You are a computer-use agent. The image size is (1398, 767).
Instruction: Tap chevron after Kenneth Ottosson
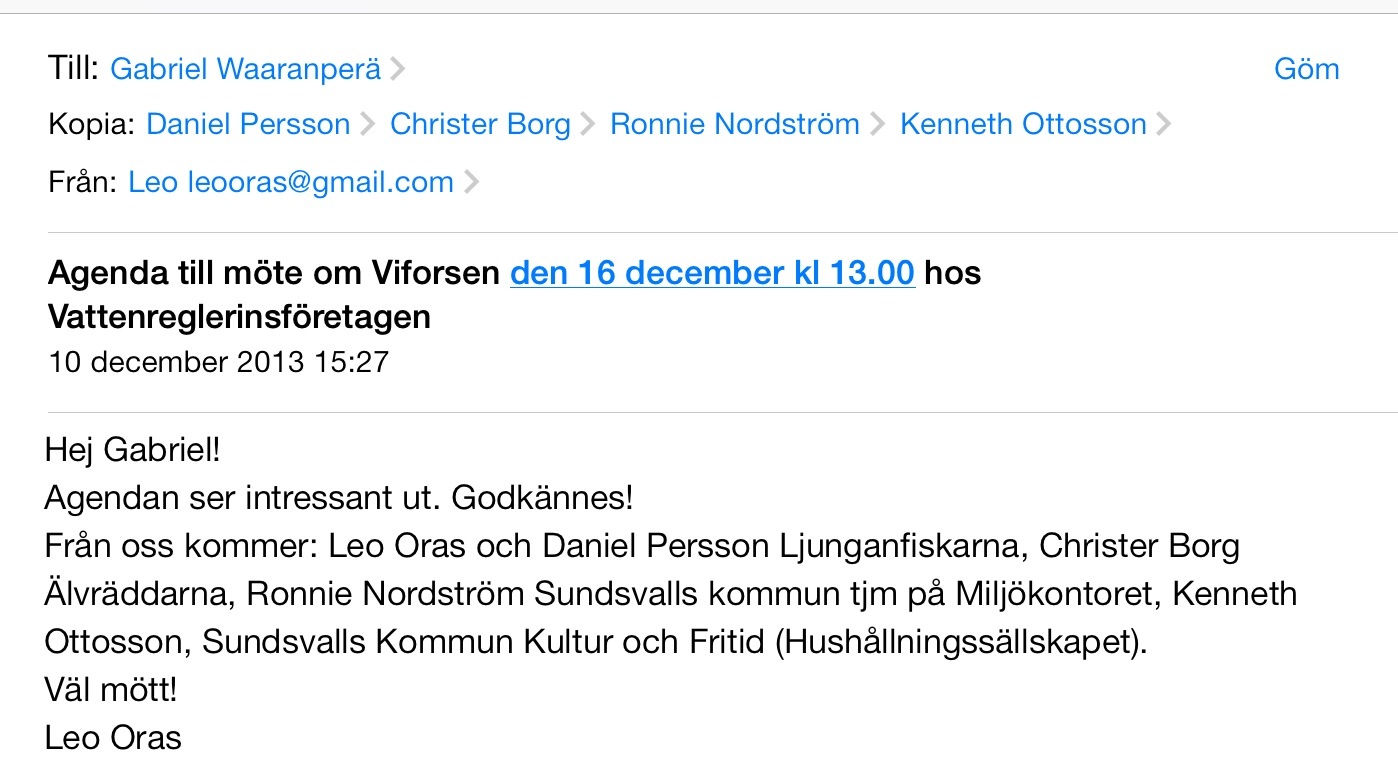[x=1163, y=125]
